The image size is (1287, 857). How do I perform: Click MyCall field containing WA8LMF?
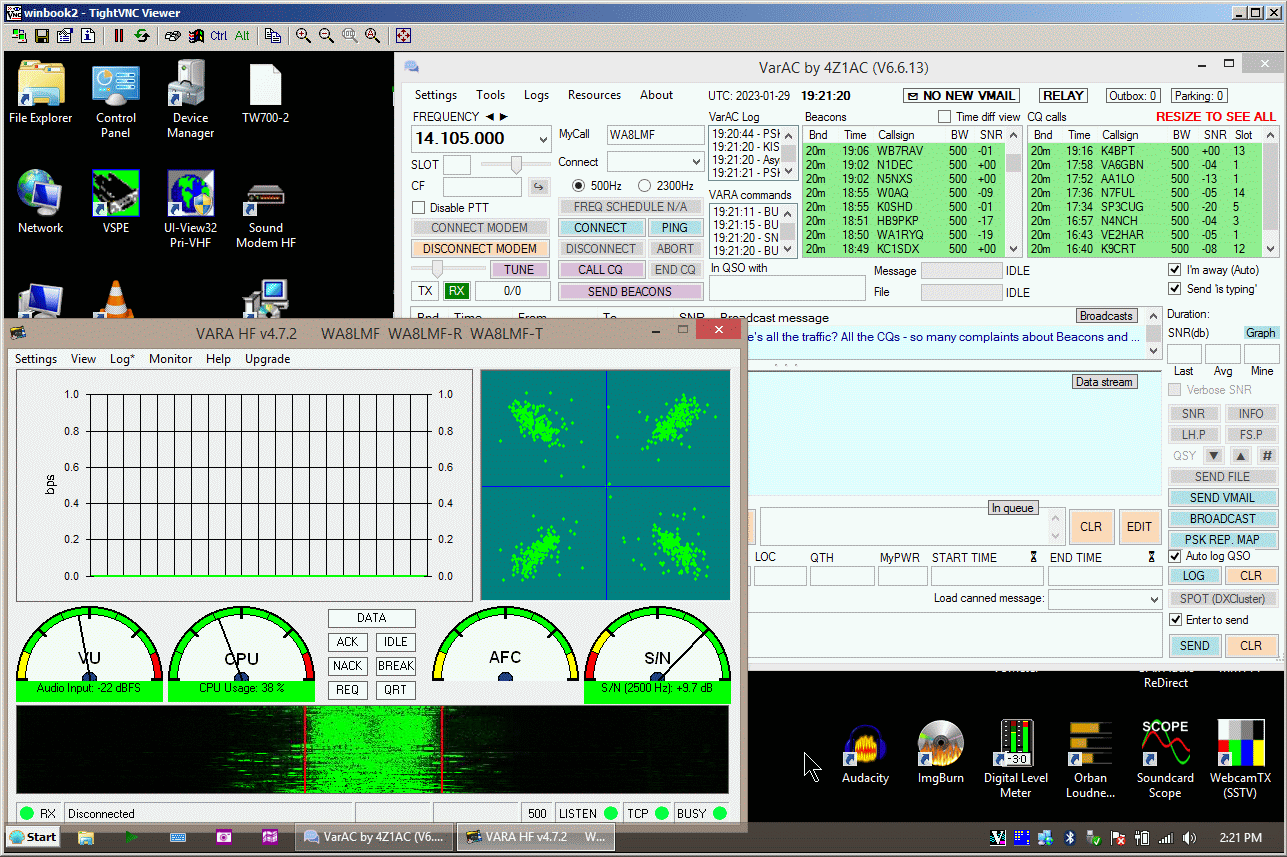pos(656,135)
